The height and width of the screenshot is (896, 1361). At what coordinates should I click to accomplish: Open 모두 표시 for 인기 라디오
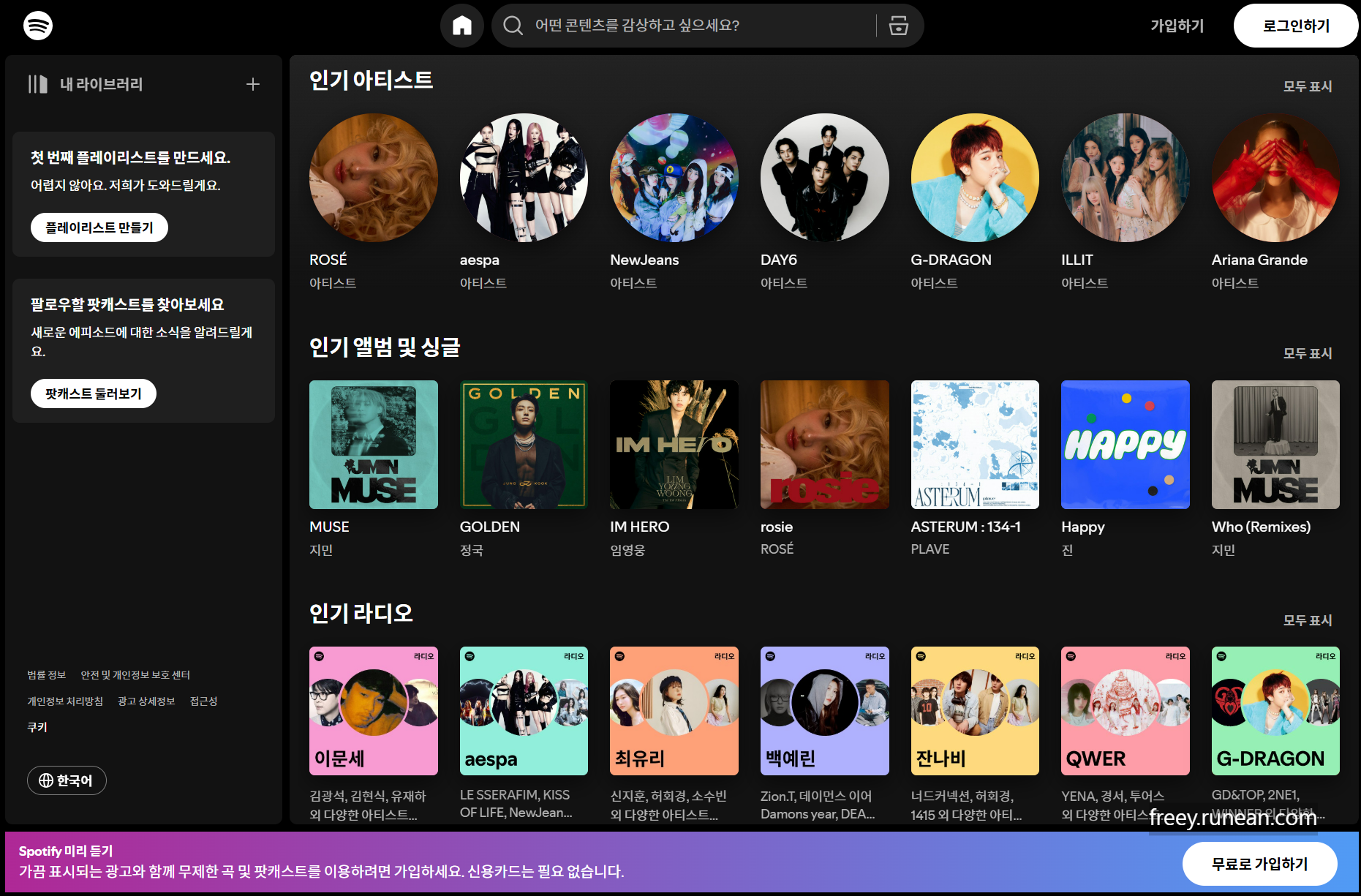(1307, 620)
